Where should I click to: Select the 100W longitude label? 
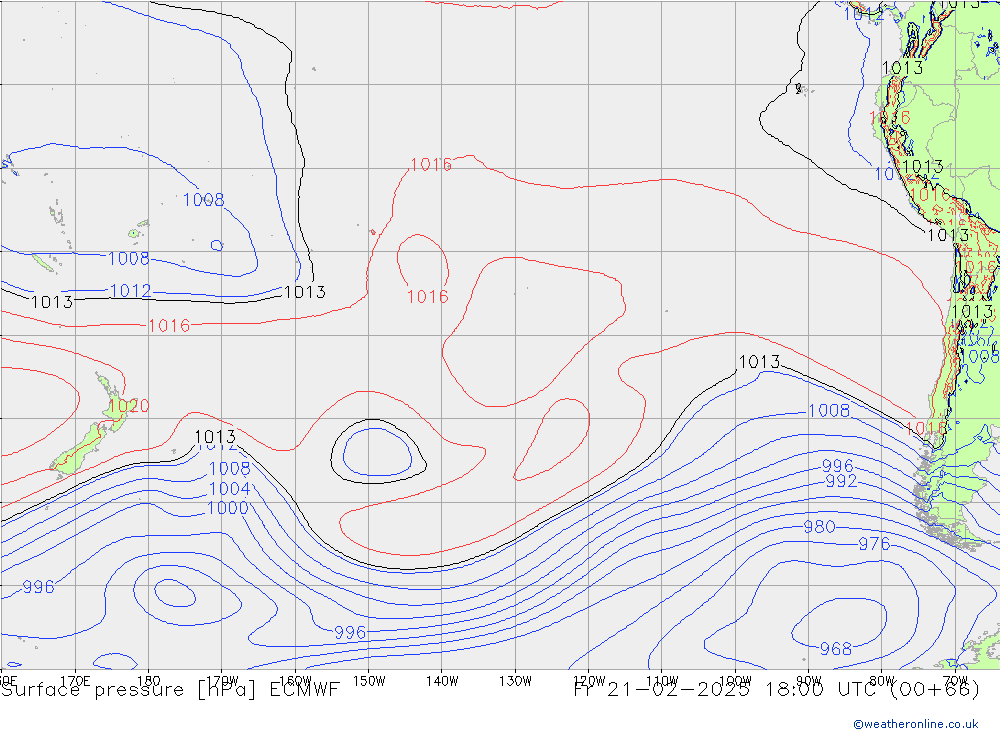[x=735, y=681]
